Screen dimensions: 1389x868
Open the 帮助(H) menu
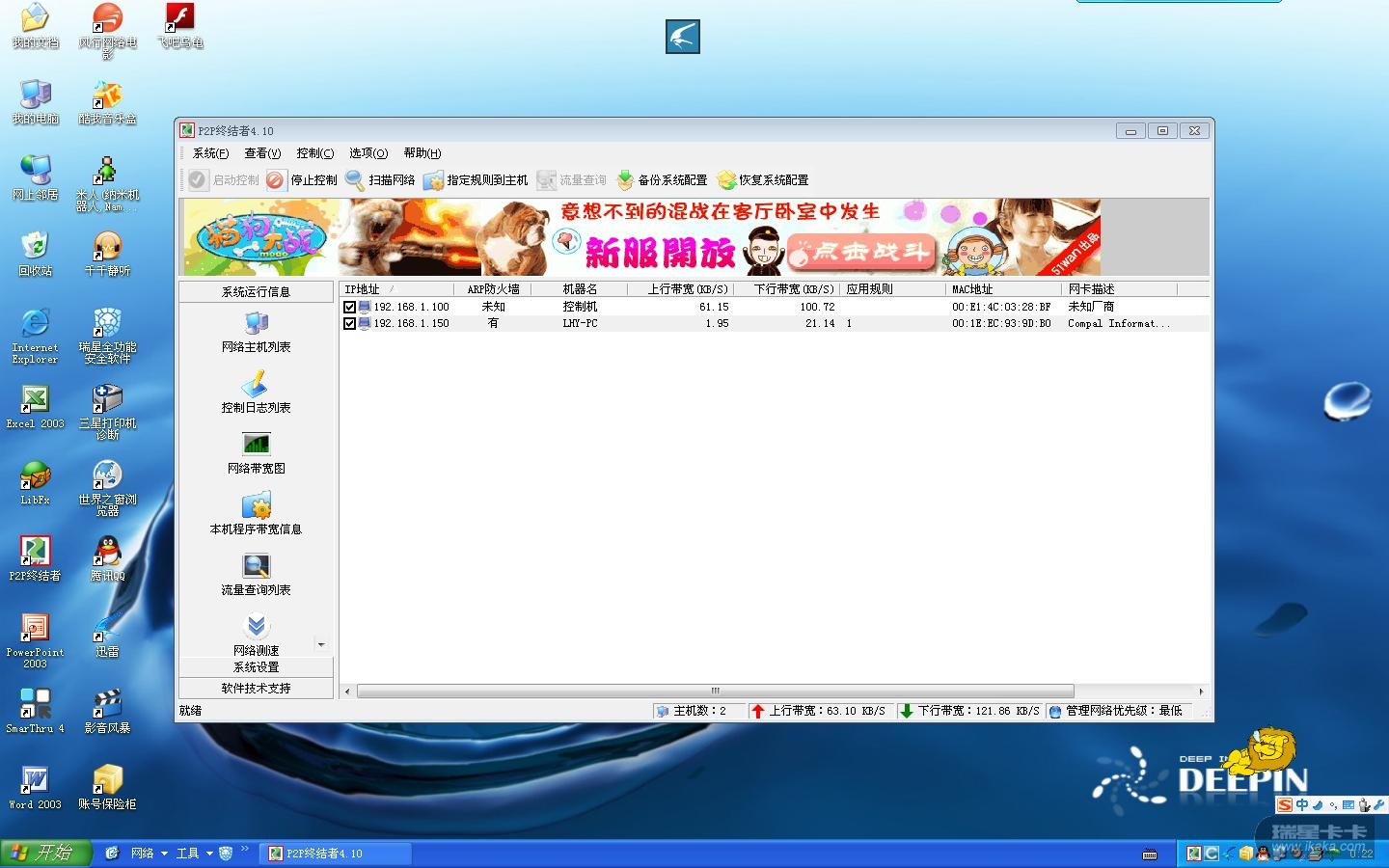(x=422, y=153)
